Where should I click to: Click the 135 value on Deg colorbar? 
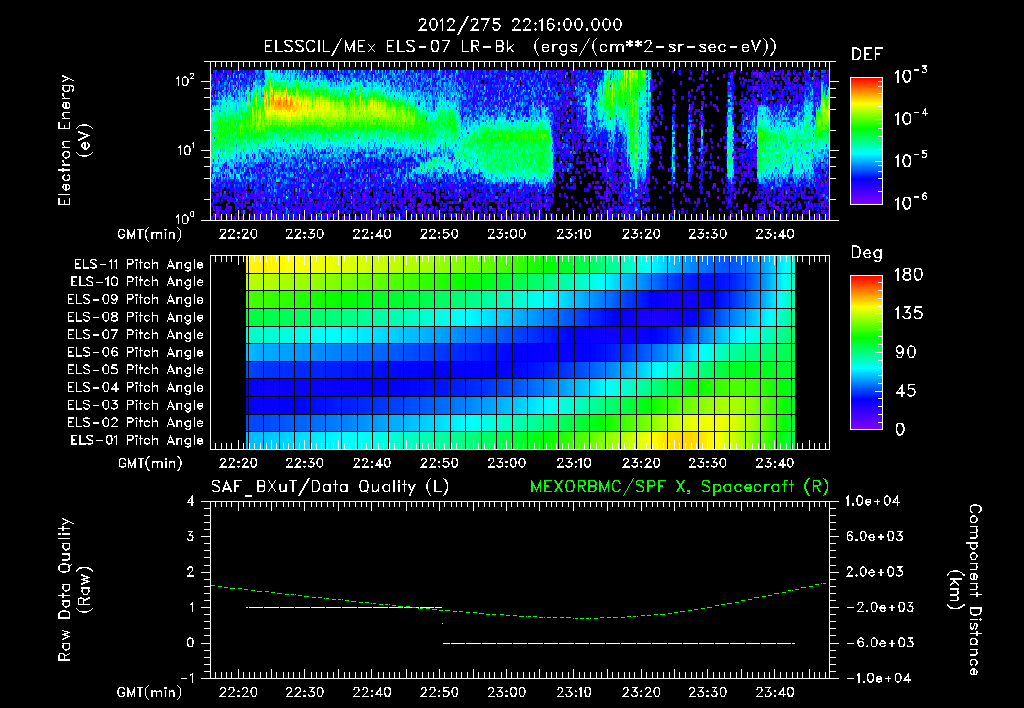(x=908, y=314)
